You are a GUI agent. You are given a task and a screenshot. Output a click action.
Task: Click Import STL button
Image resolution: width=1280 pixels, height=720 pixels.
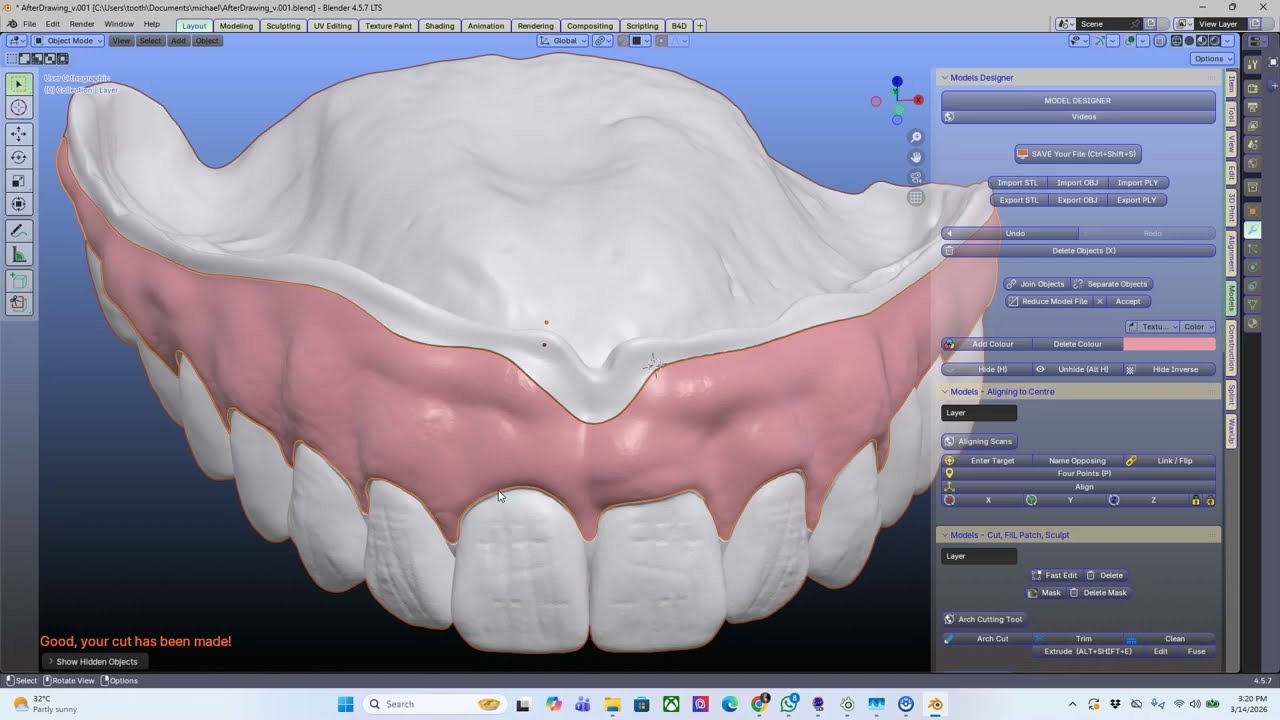(1017, 183)
